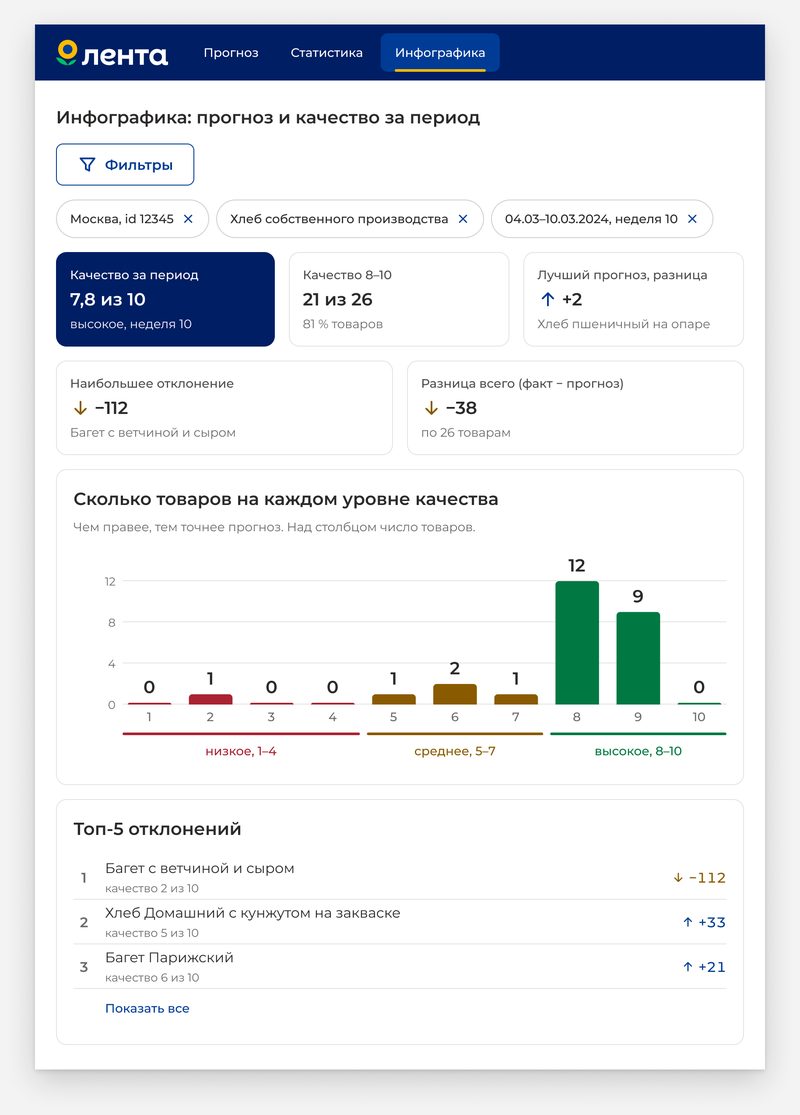This screenshot has width=800, height=1115.
Task: Click the green bar for quality 8
Action: tap(577, 643)
